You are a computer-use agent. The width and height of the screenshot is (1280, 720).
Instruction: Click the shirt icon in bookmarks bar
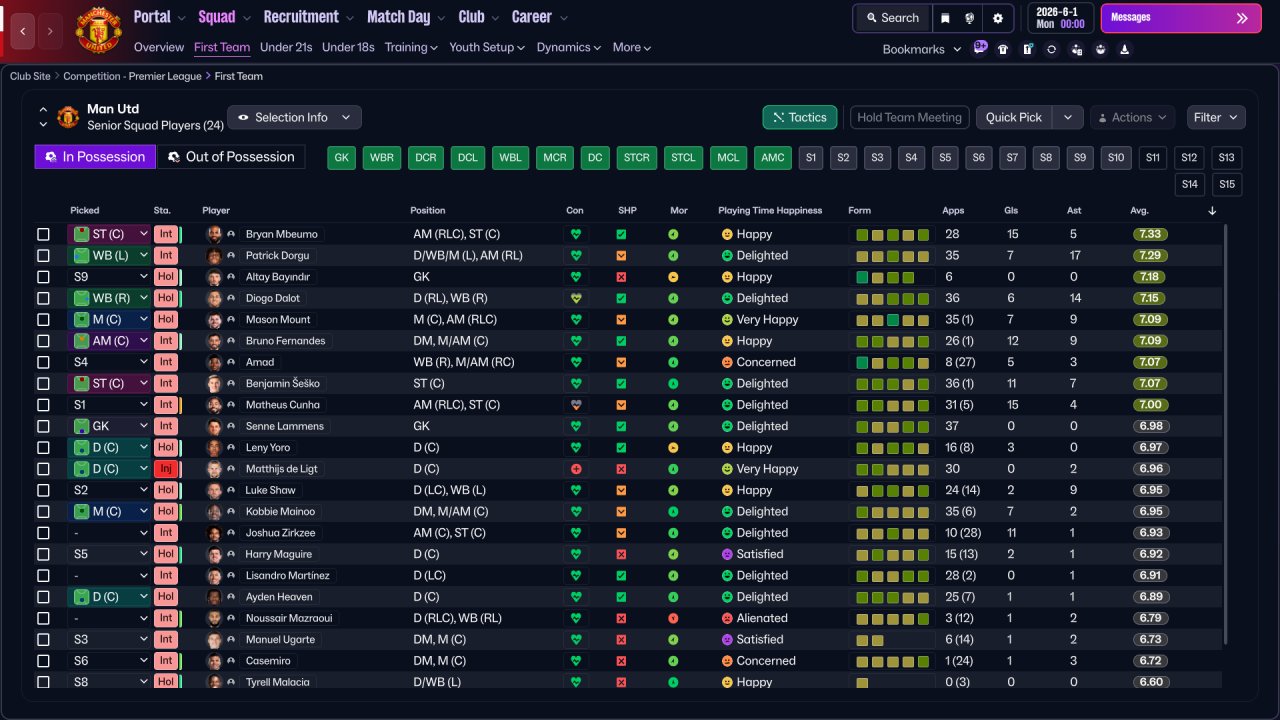pyautogui.click(x=1003, y=49)
